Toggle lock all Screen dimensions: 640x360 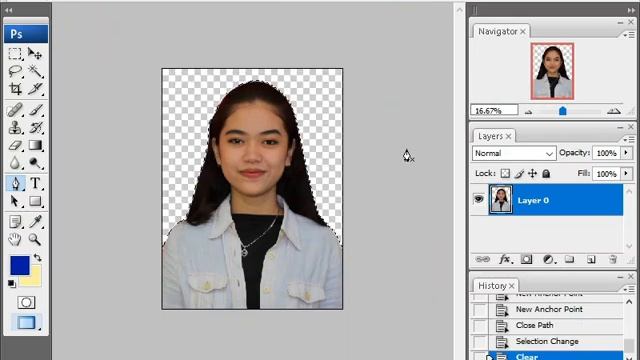click(546, 173)
